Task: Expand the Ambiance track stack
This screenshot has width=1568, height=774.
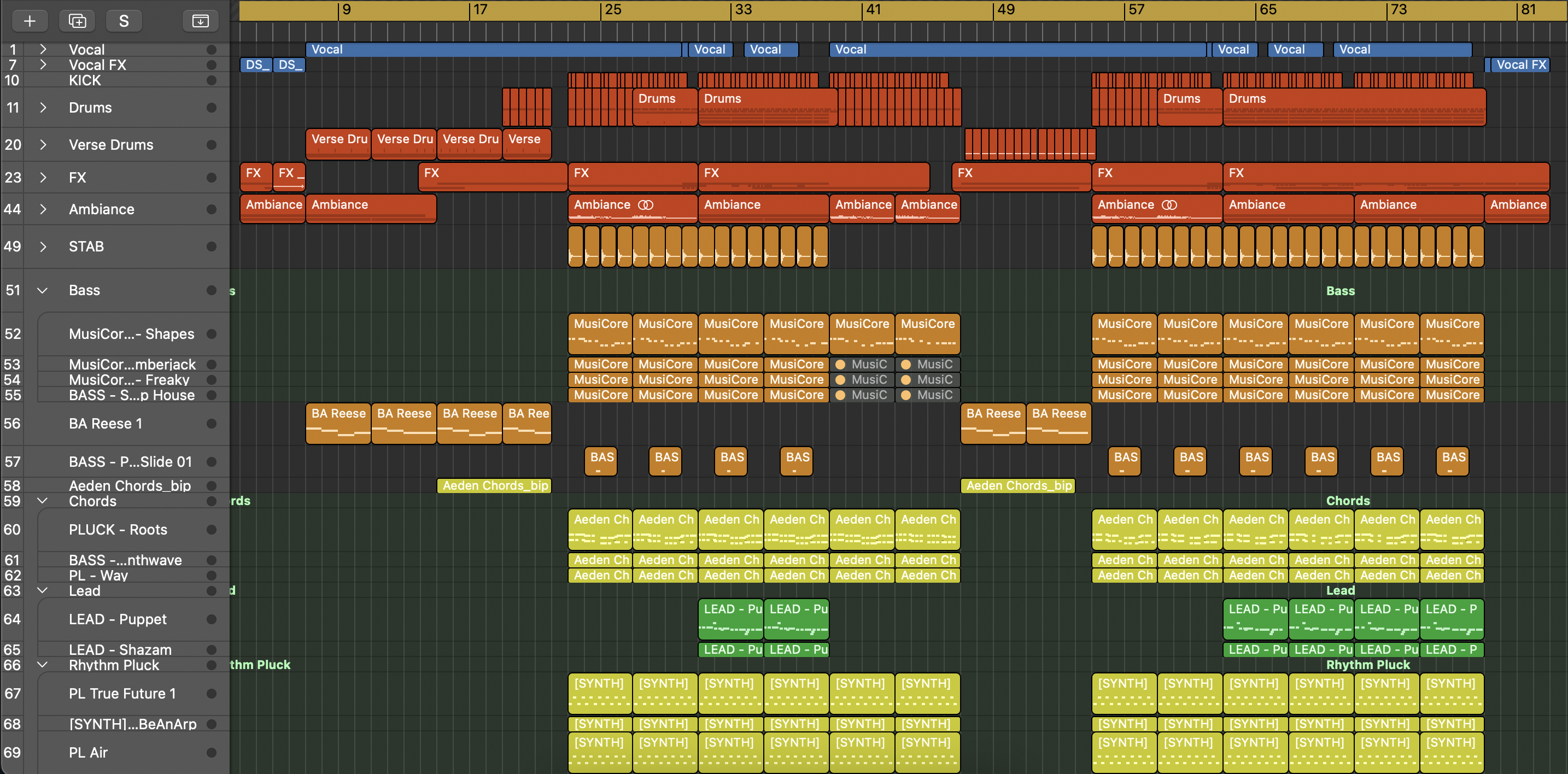Action: point(43,209)
